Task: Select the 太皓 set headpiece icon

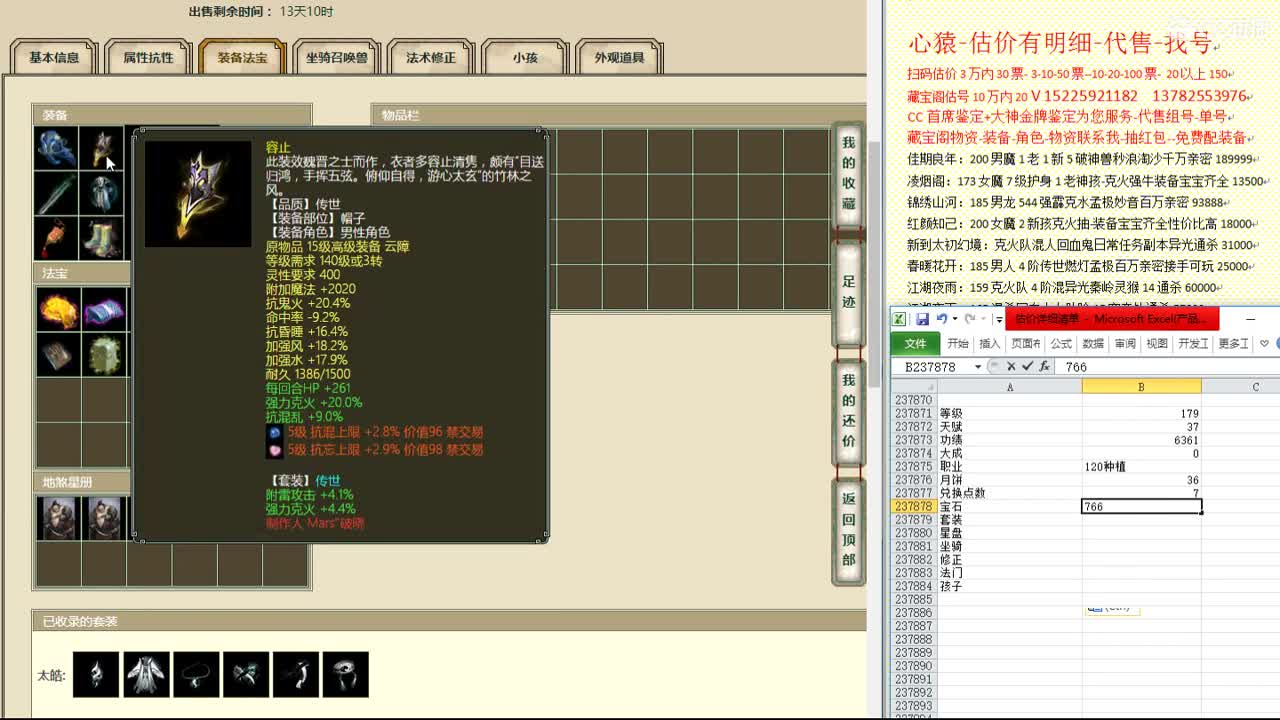Action: click(96, 675)
